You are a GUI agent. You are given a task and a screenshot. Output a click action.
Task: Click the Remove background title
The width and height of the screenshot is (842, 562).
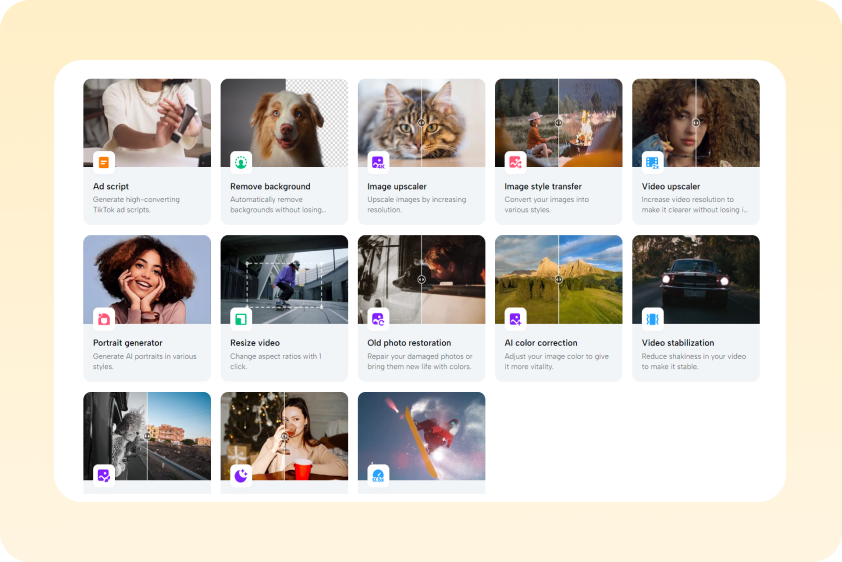click(270, 186)
